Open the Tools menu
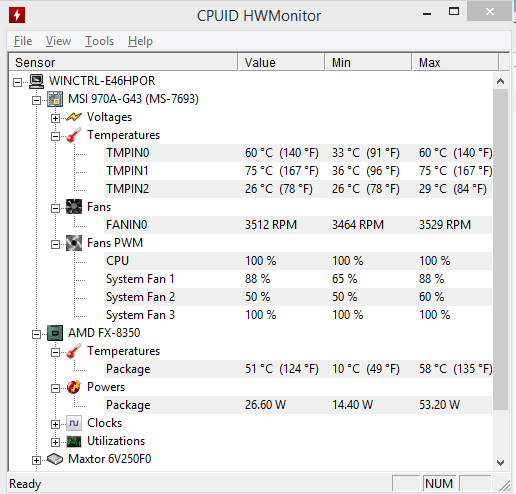 tap(99, 41)
